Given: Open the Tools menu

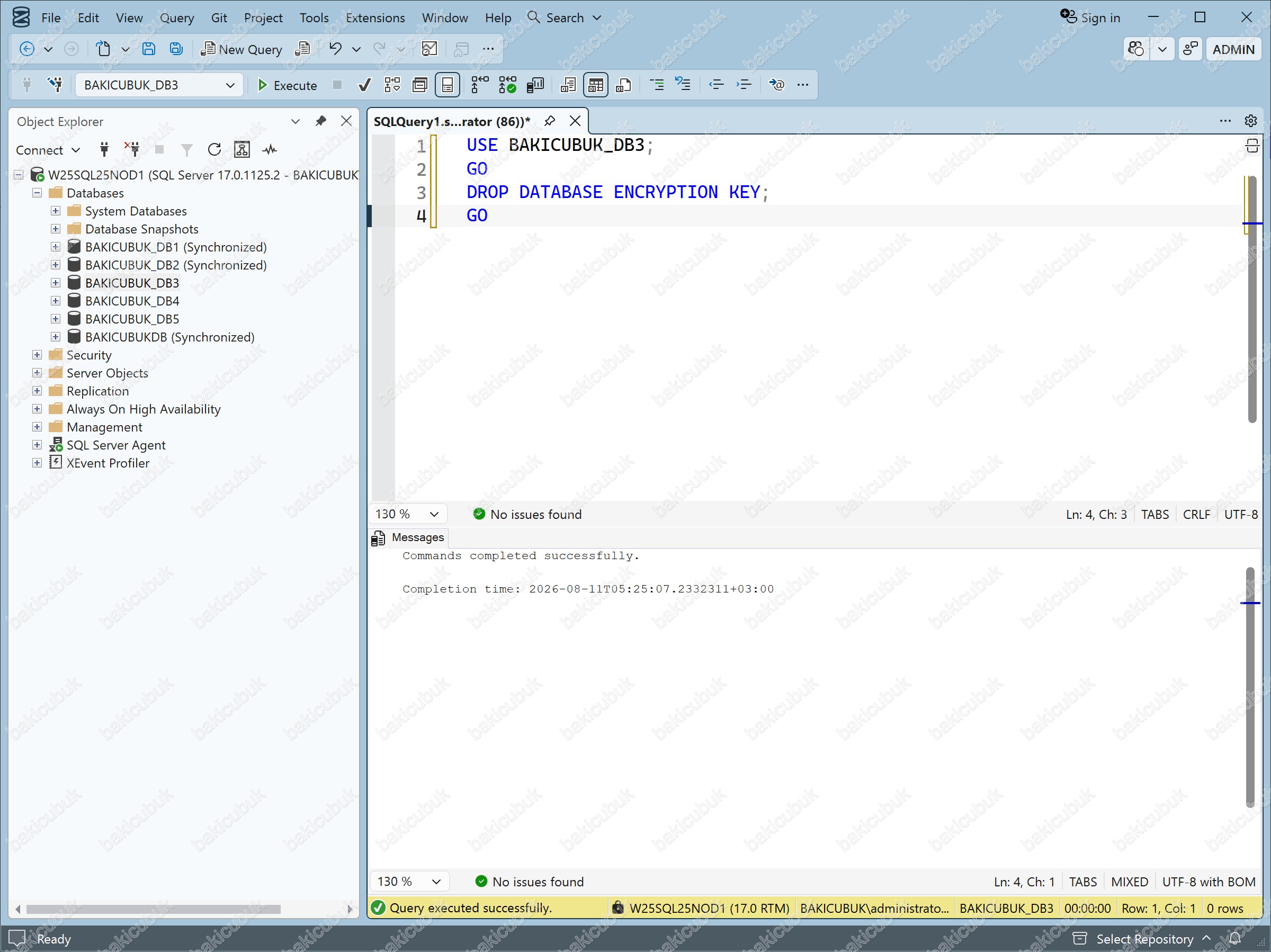Looking at the screenshot, I should point(314,18).
